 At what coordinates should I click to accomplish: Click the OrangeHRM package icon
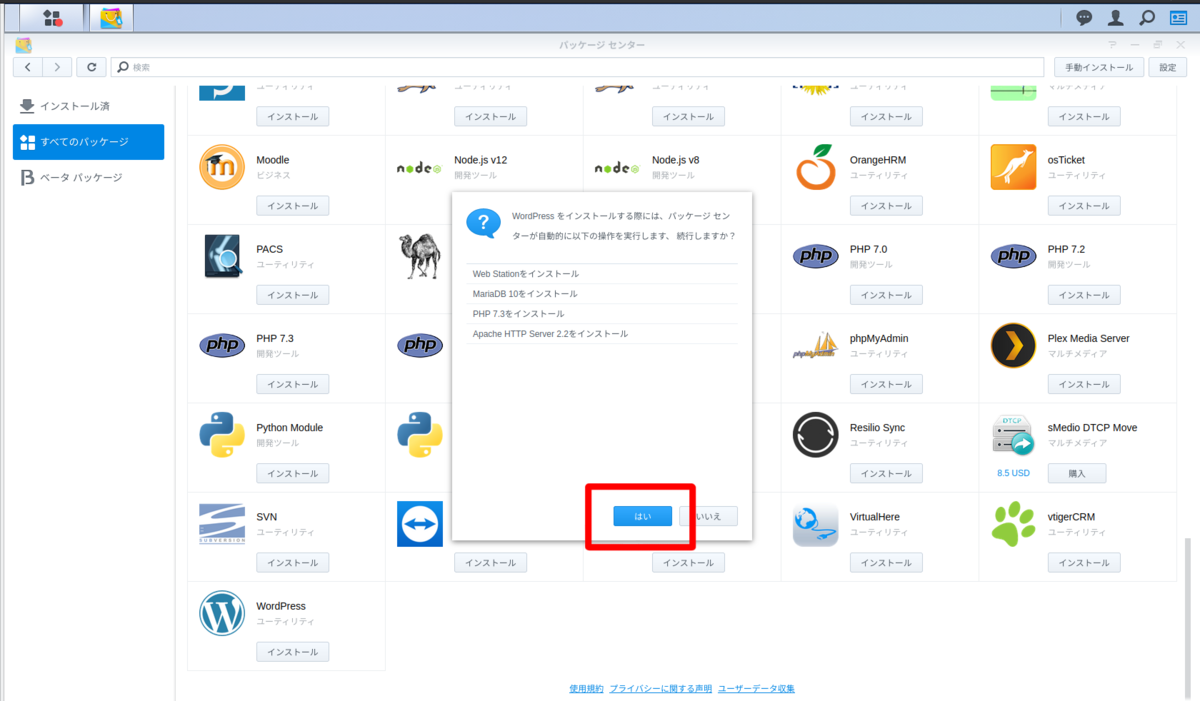pos(815,167)
